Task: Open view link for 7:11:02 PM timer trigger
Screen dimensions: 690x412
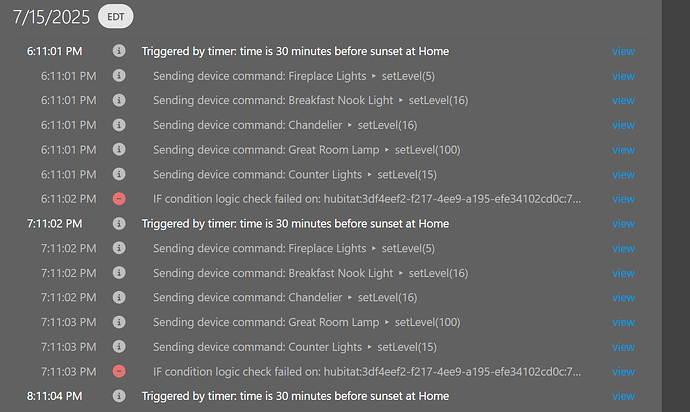Action: (623, 224)
